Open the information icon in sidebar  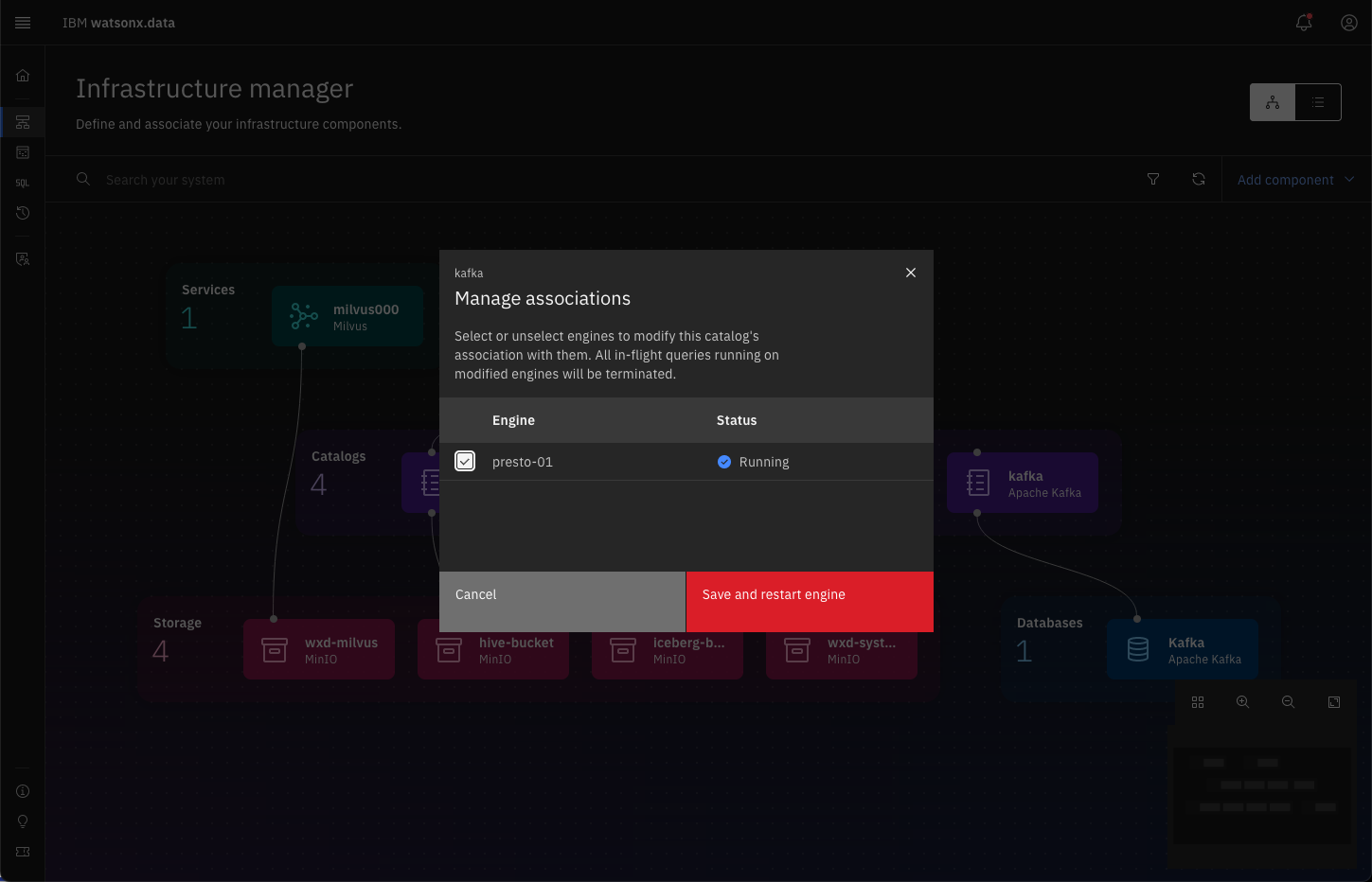[x=23, y=791]
